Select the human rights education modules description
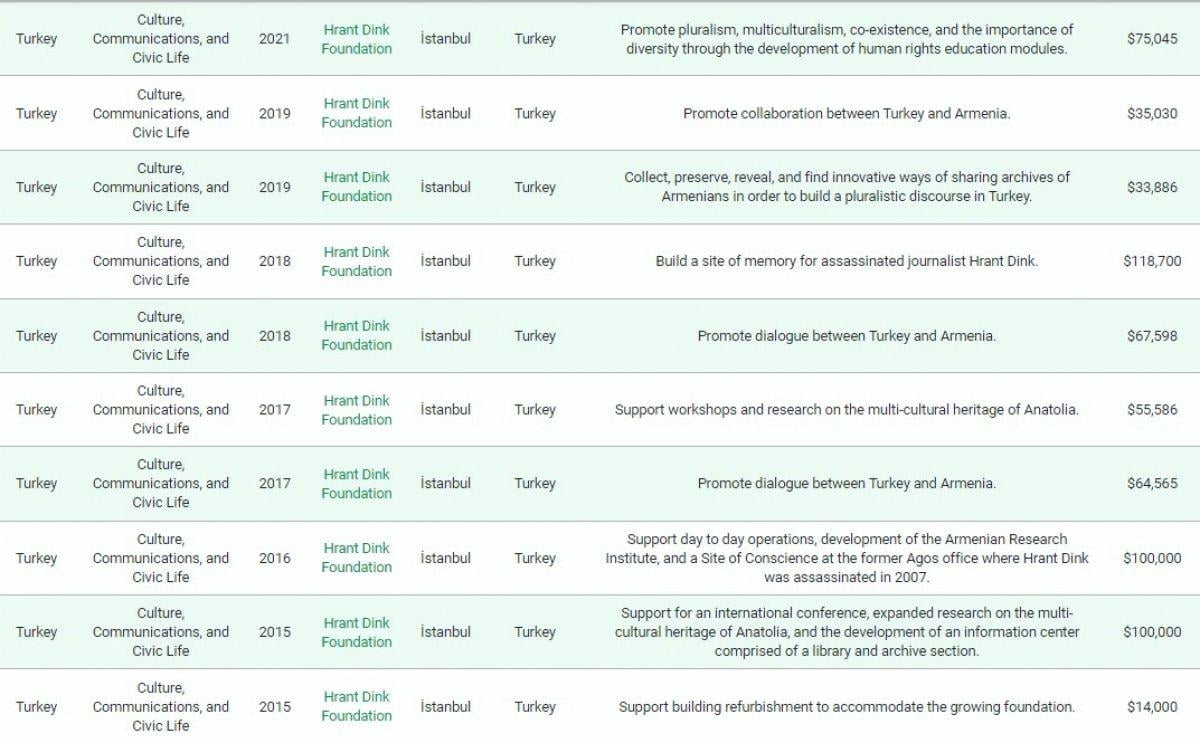This screenshot has width=1200, height=743. 846,39
